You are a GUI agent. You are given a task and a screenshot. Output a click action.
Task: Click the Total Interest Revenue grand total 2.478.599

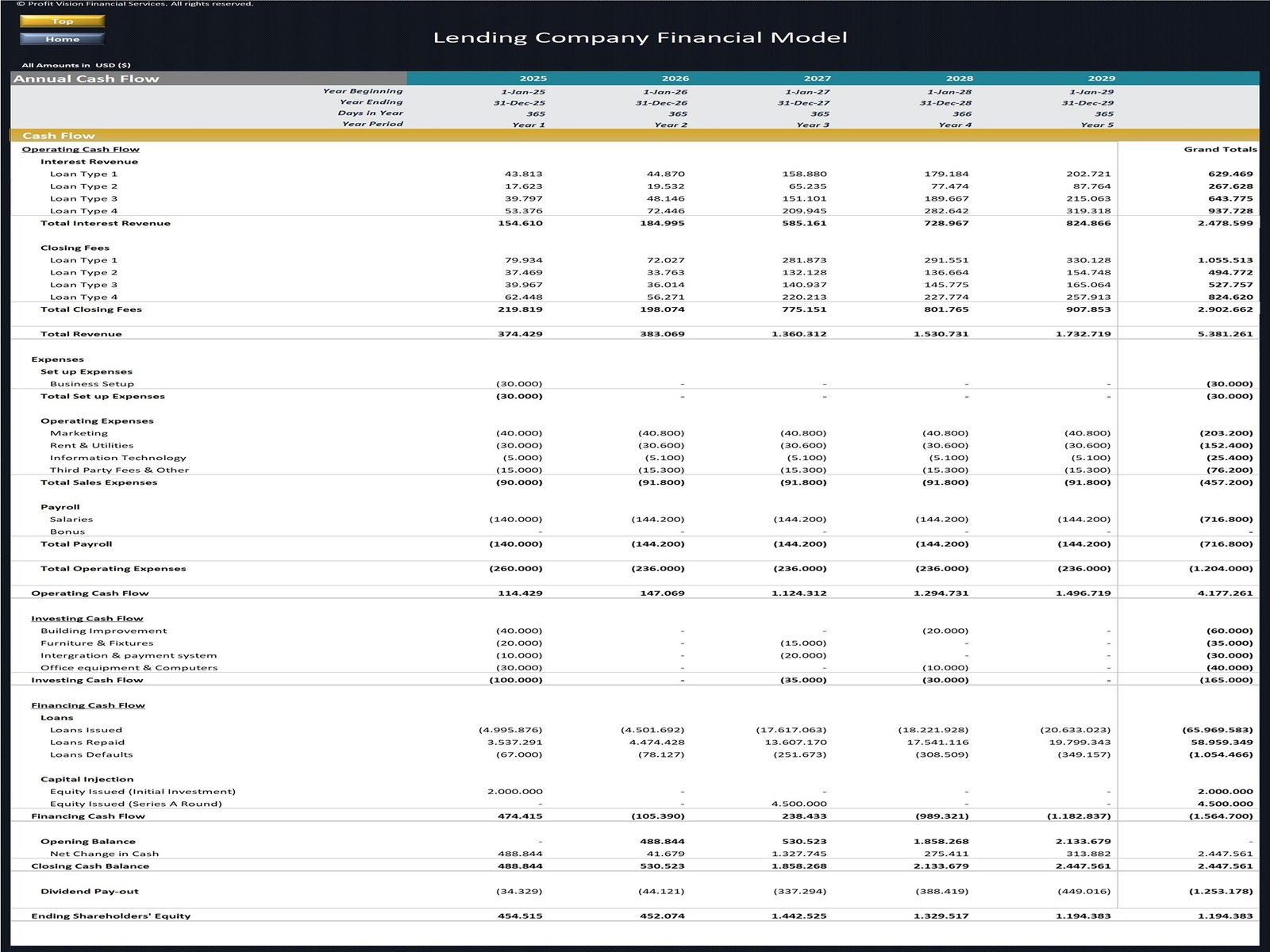point(1225,224)
